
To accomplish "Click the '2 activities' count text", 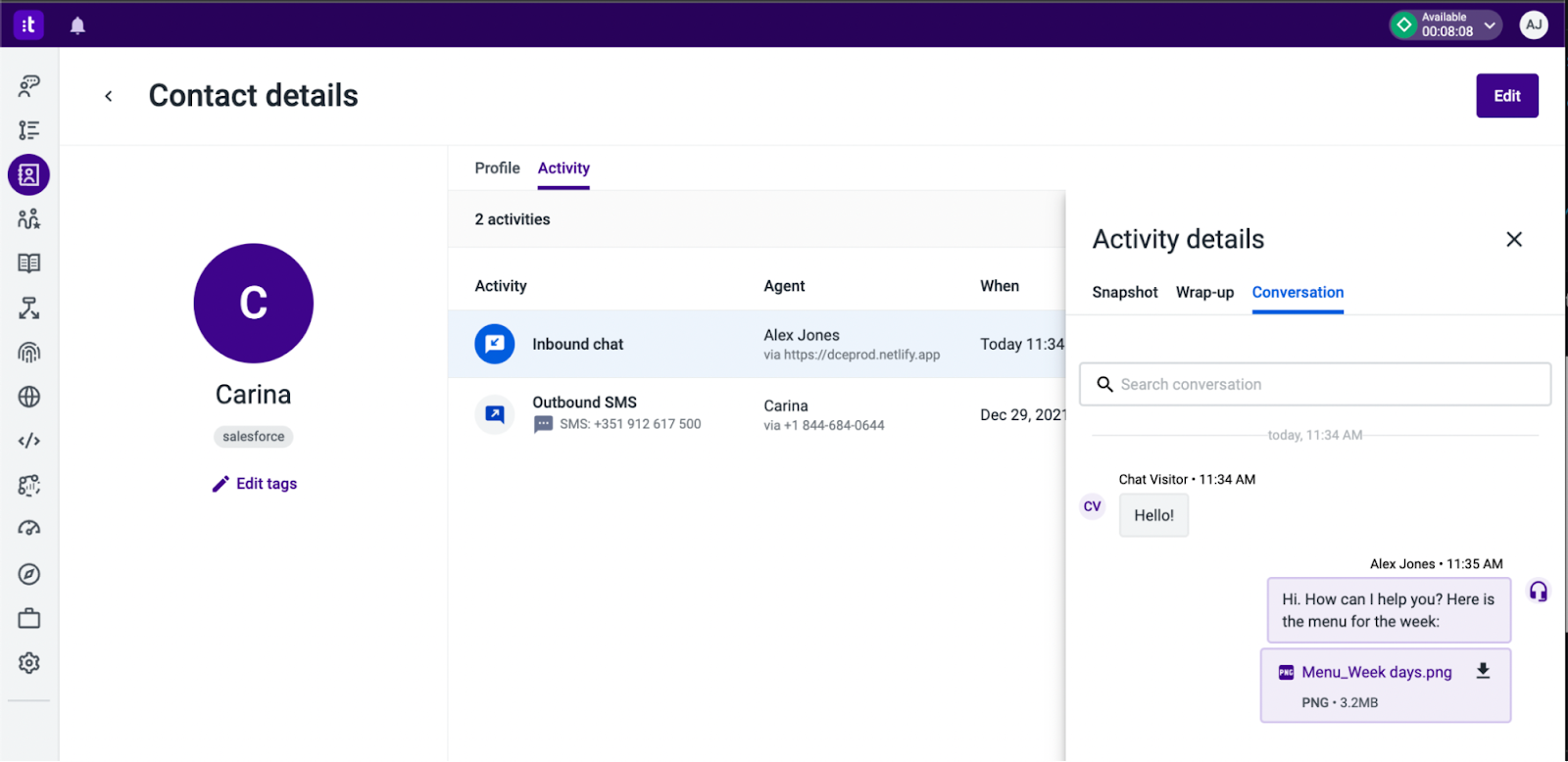I will pyautogui.click(x=513, y=219).
